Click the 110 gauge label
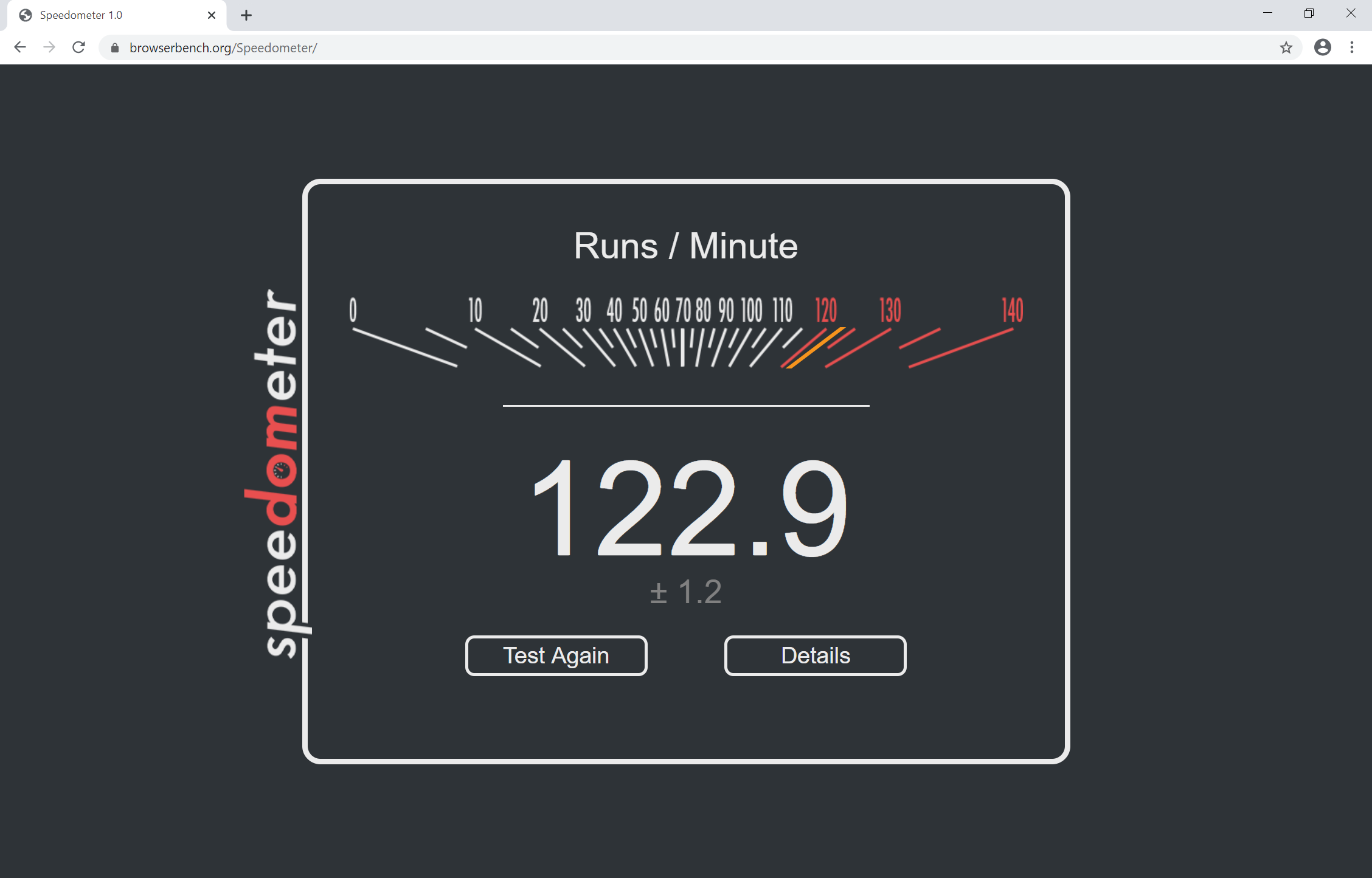The height and width of the screenshot is (878, 1372). click(x=783, y=310)
